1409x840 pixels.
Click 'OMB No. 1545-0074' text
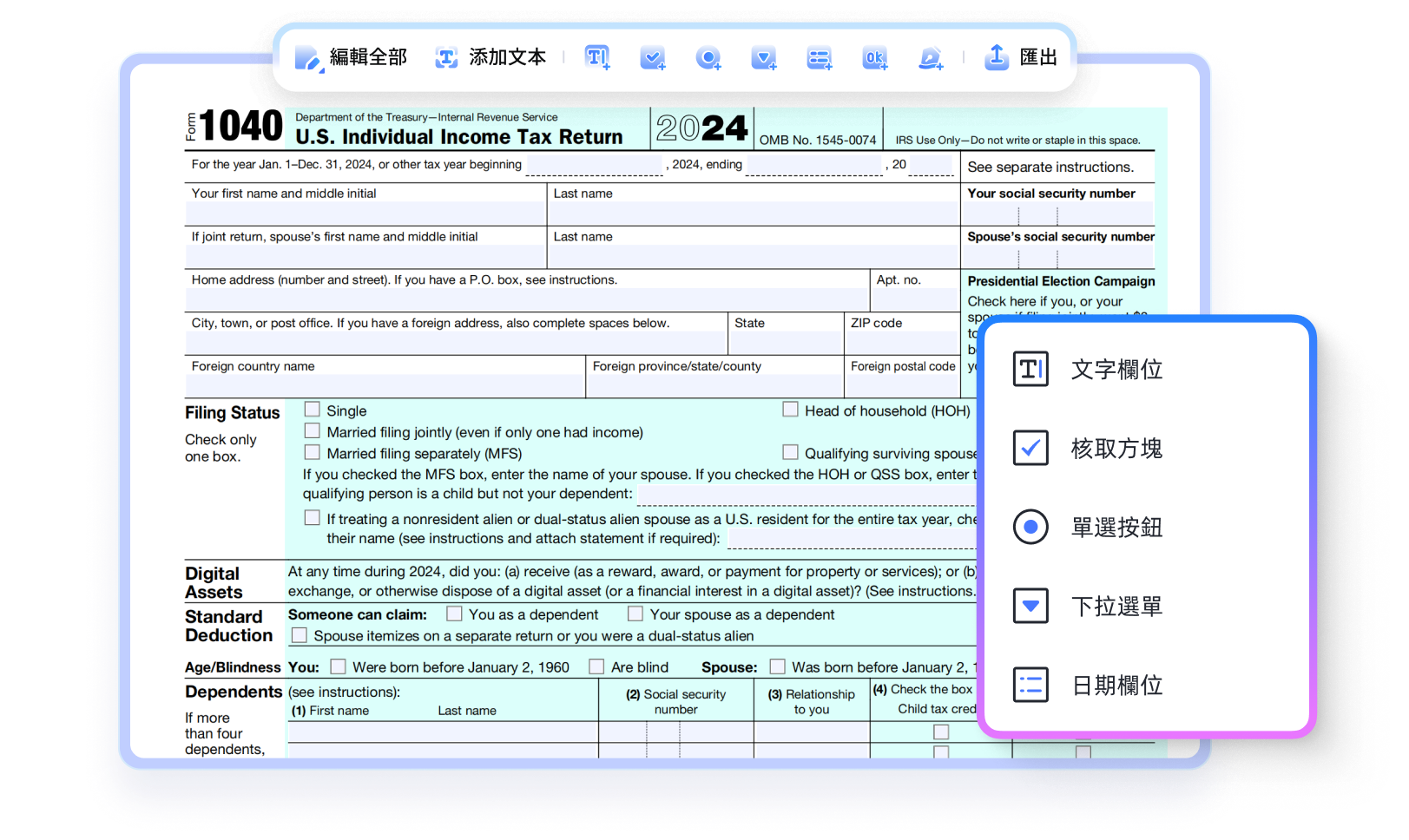[818, 140]
